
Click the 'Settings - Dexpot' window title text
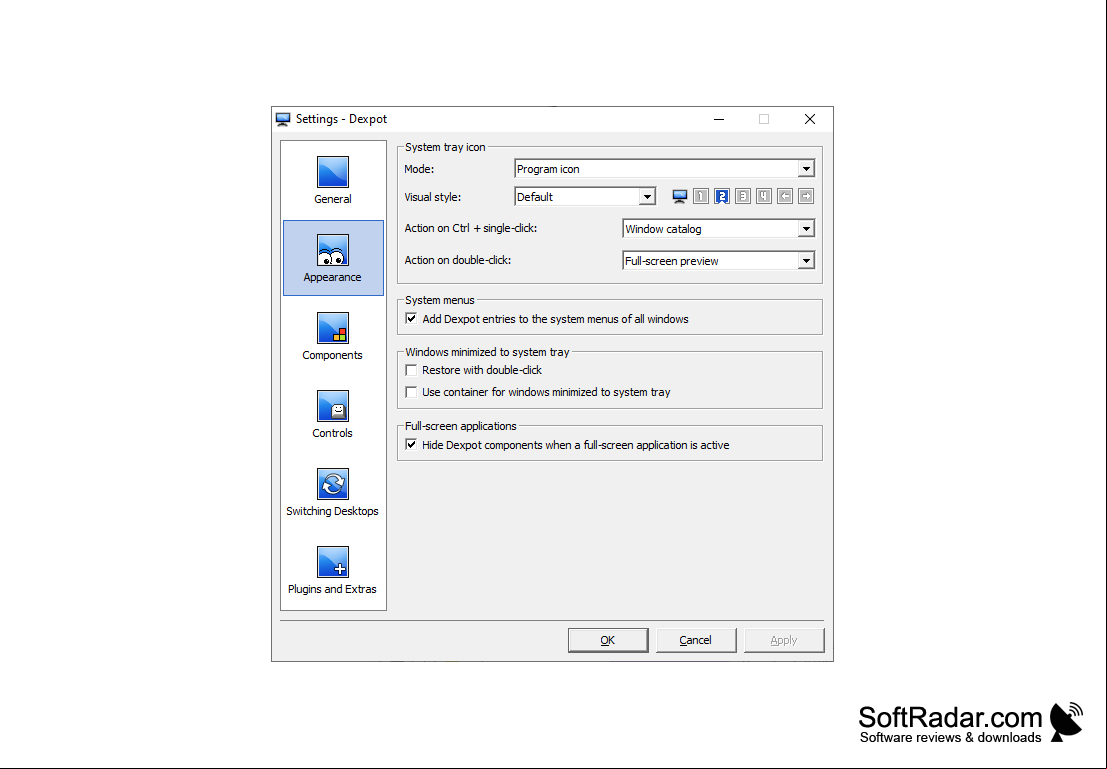341,119
